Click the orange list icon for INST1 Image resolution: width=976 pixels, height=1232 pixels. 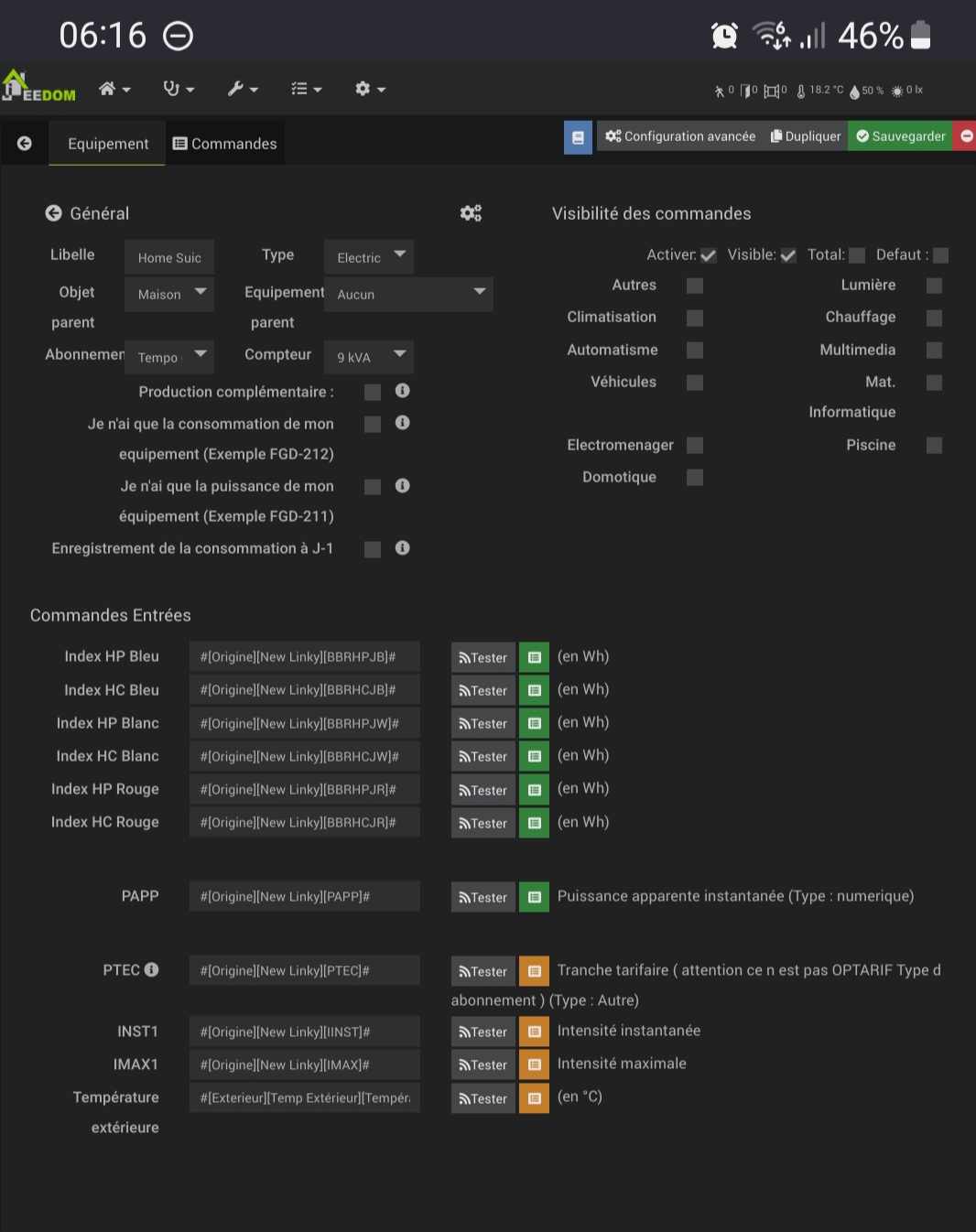pyautogui.click(x=534, y=1032)
